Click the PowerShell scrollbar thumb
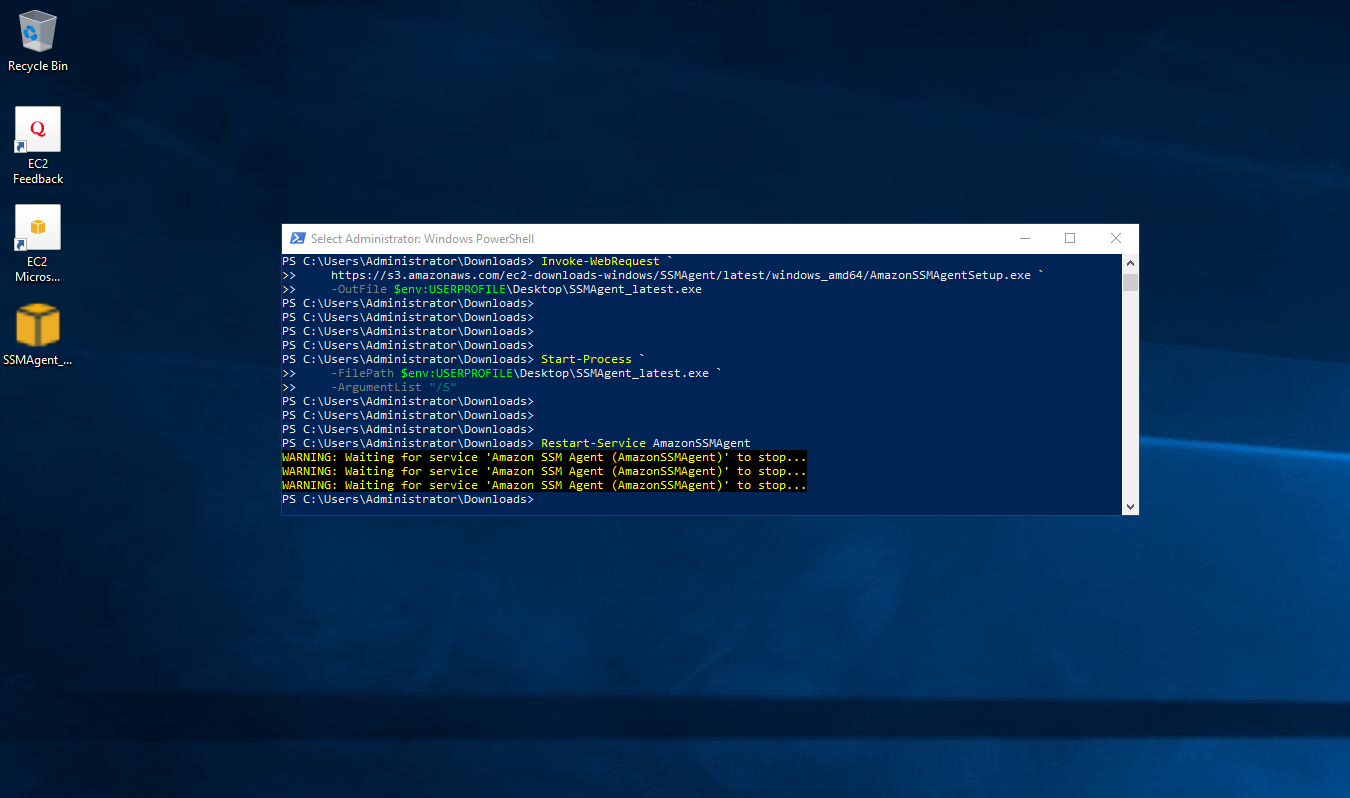Screen dimensions: 1350x798 tap(1130, 282)
